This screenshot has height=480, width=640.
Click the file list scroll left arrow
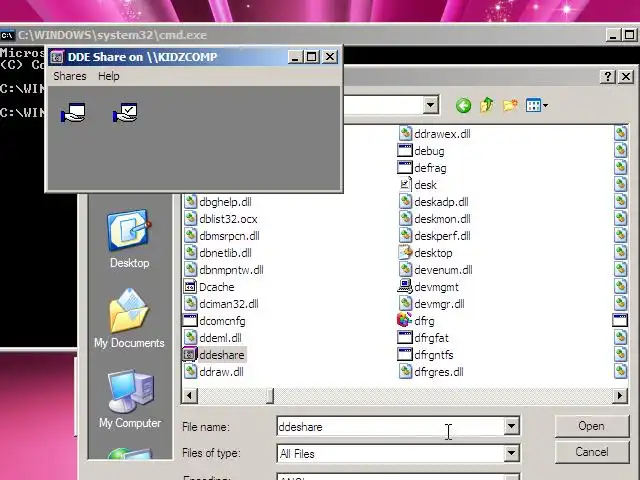(189, 395)
